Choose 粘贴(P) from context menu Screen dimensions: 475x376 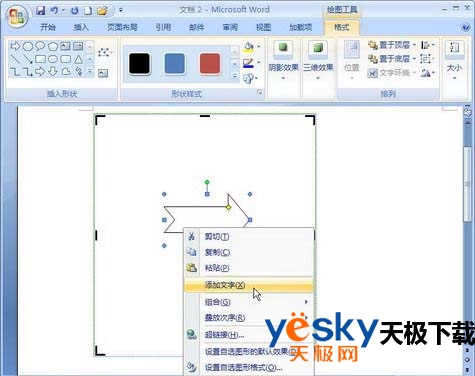click(249, 268)
